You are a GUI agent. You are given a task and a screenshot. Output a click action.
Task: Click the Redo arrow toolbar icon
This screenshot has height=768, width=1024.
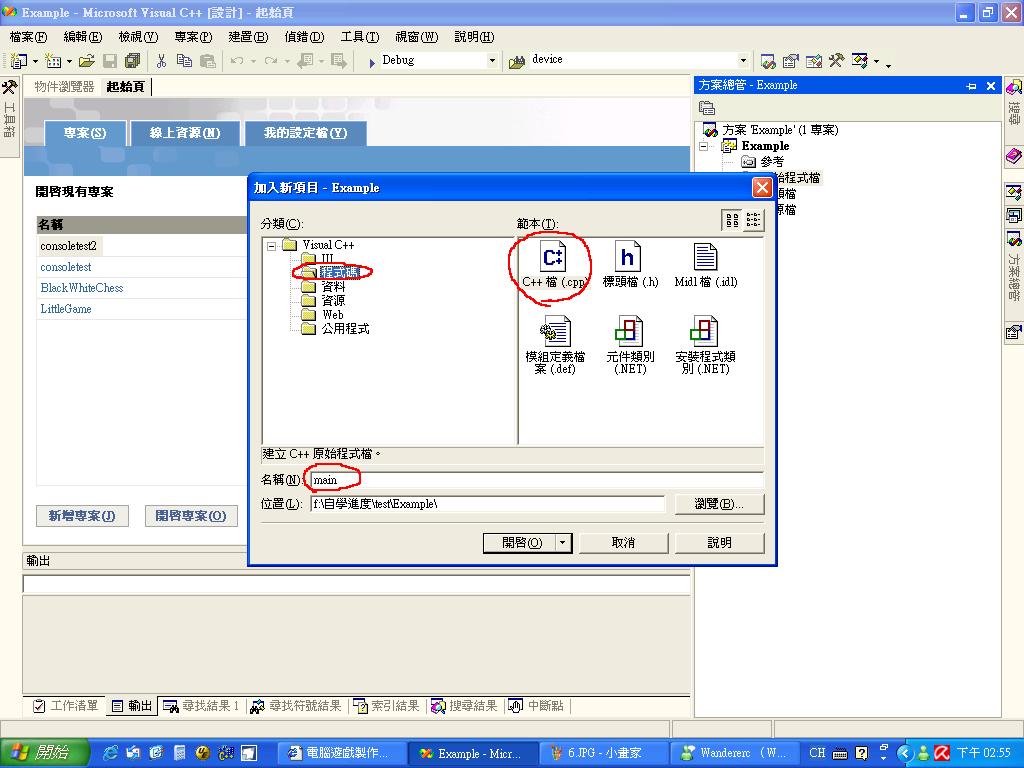click(x=270, y=61)
